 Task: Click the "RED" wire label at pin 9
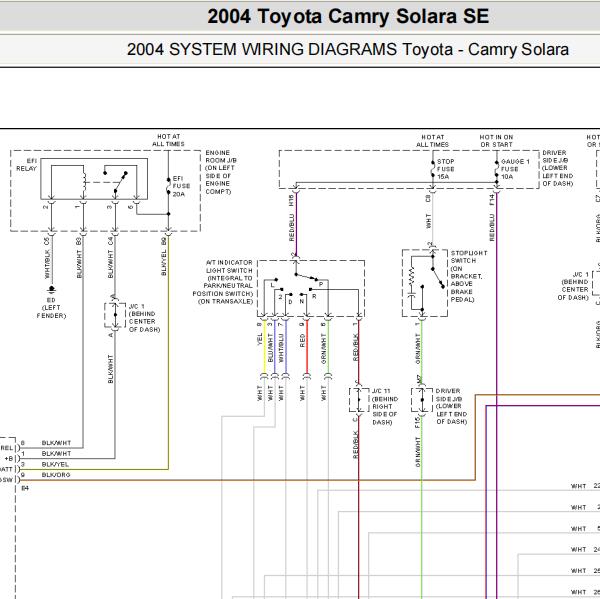coord(302,340)
